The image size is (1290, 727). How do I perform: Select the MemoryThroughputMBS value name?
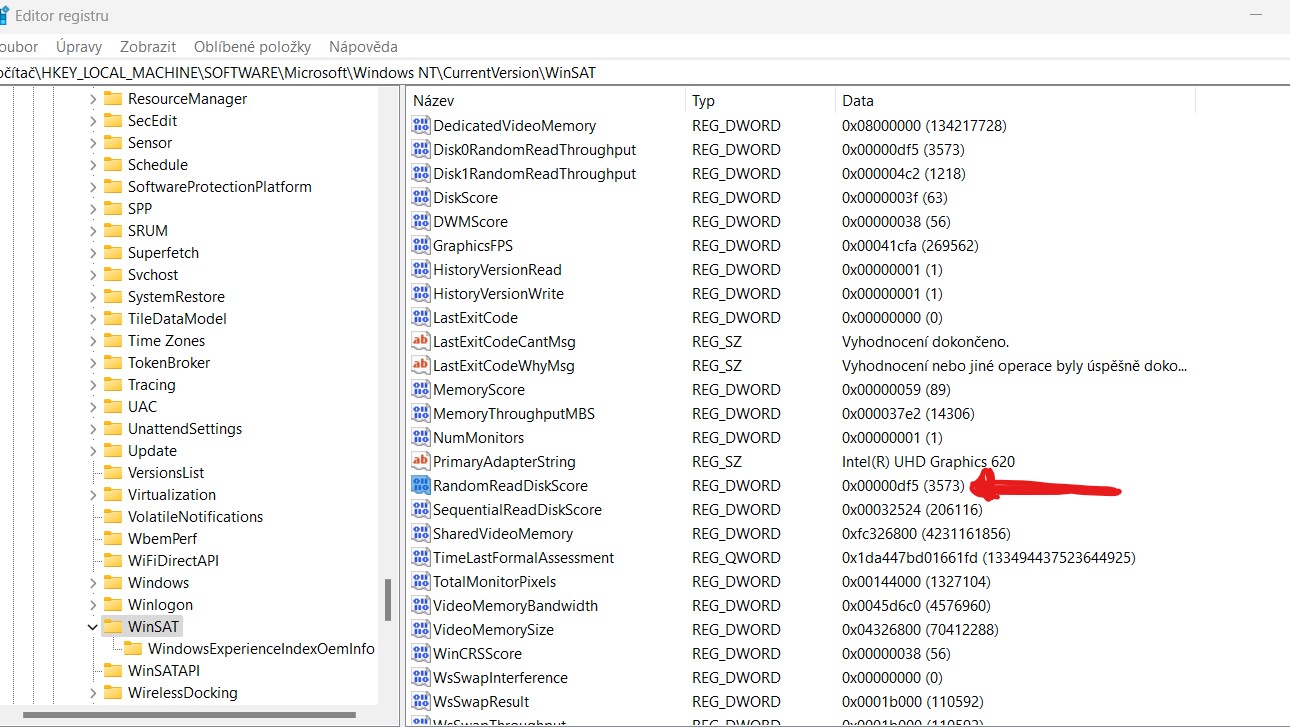point(514,413)
